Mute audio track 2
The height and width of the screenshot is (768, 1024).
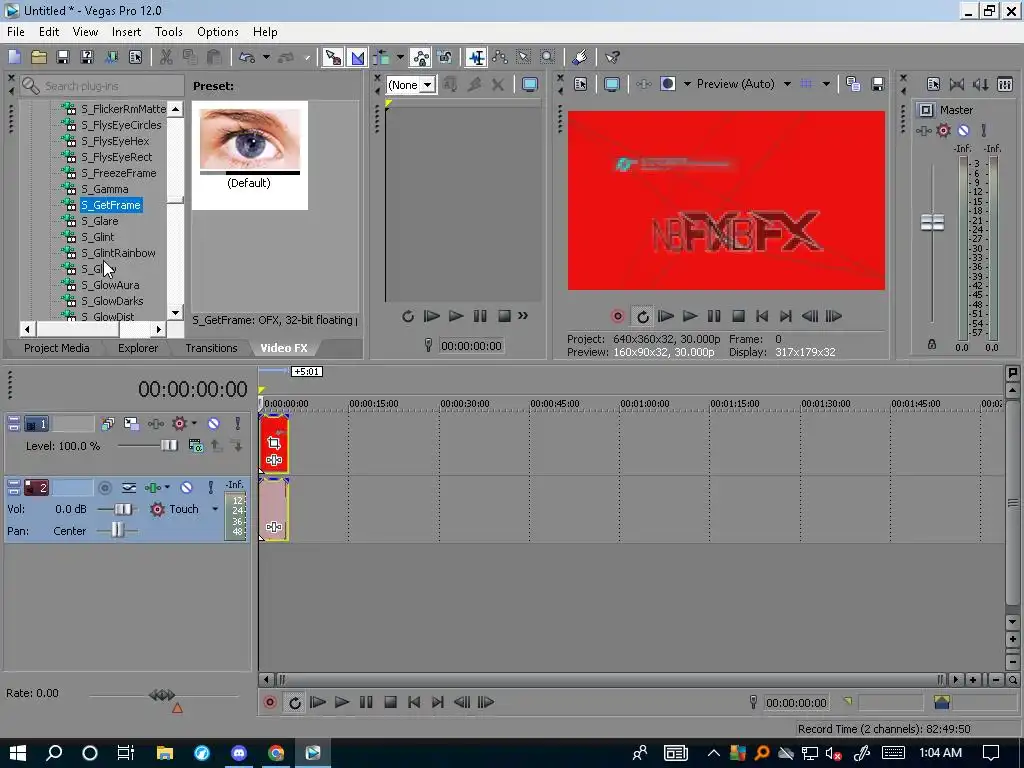click(x=187, y=488)
